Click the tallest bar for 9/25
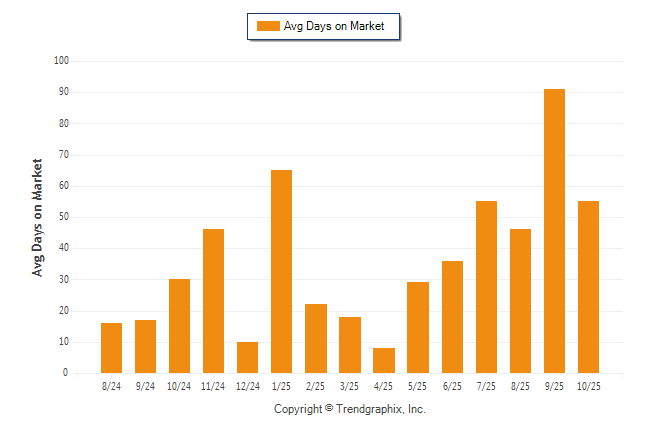This screenshot has width=646, height=434. (554, 231)
